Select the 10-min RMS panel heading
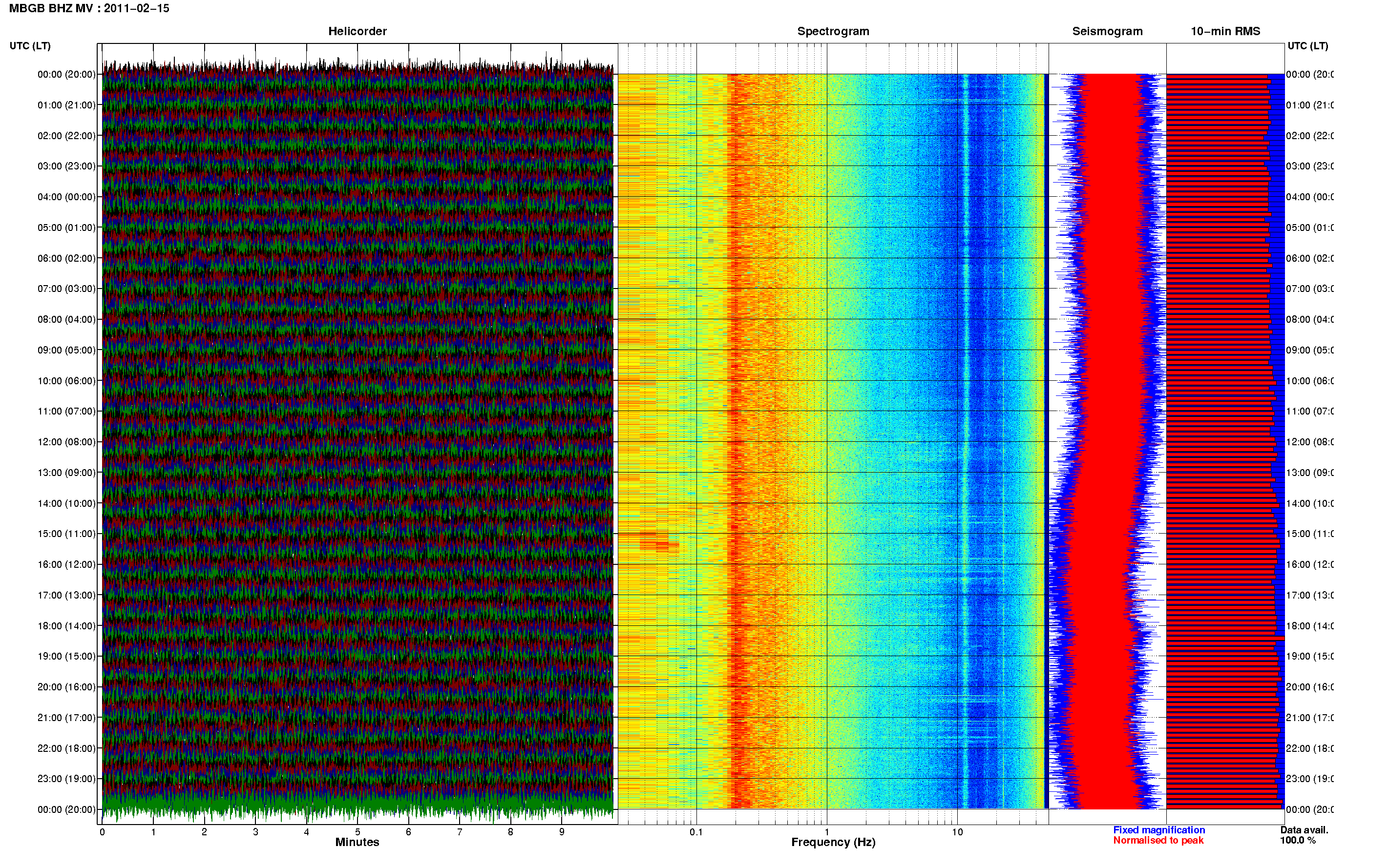 pos(1225,31)
